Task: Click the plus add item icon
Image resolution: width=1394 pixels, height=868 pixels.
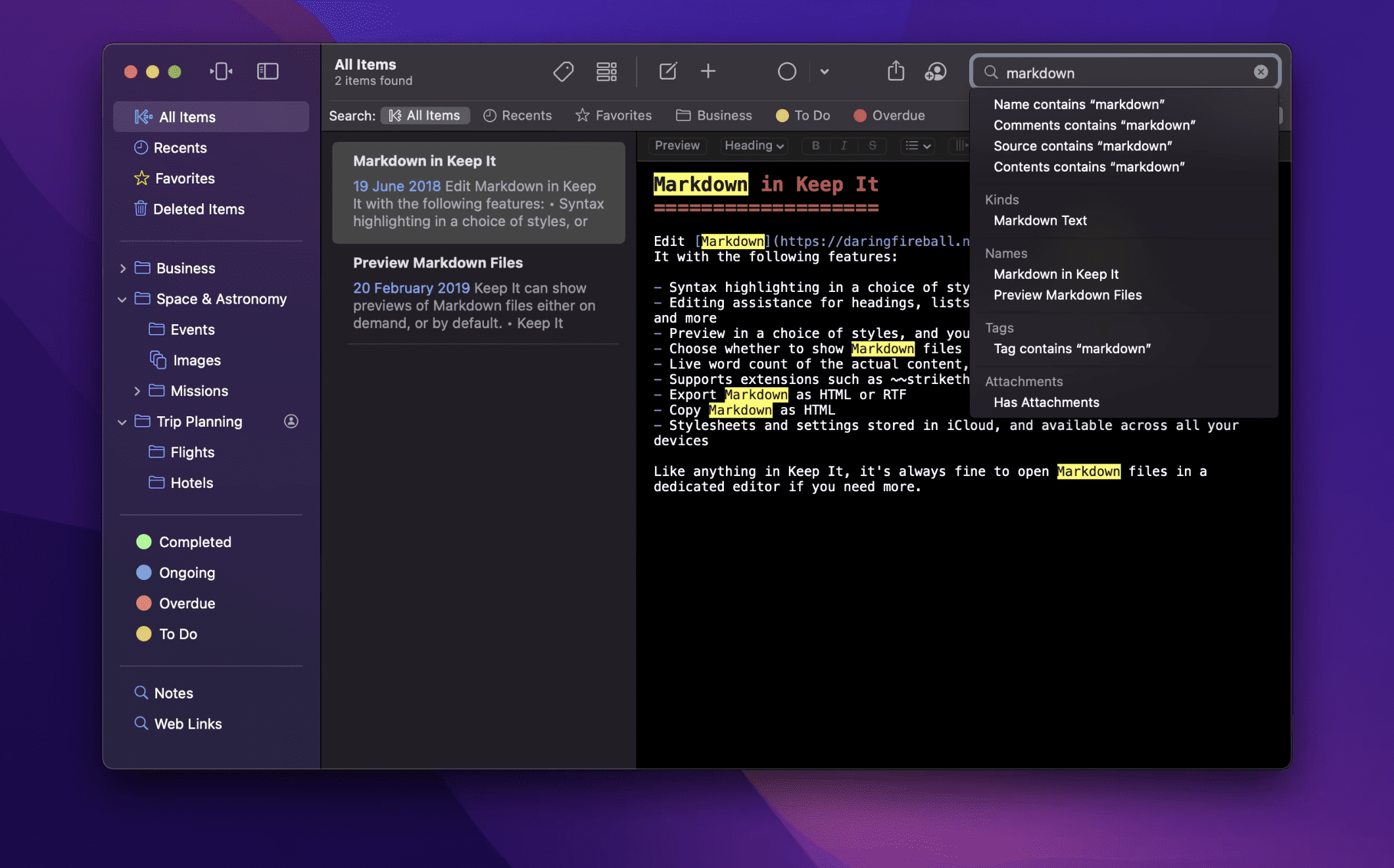Action: [x=708, y=71]
